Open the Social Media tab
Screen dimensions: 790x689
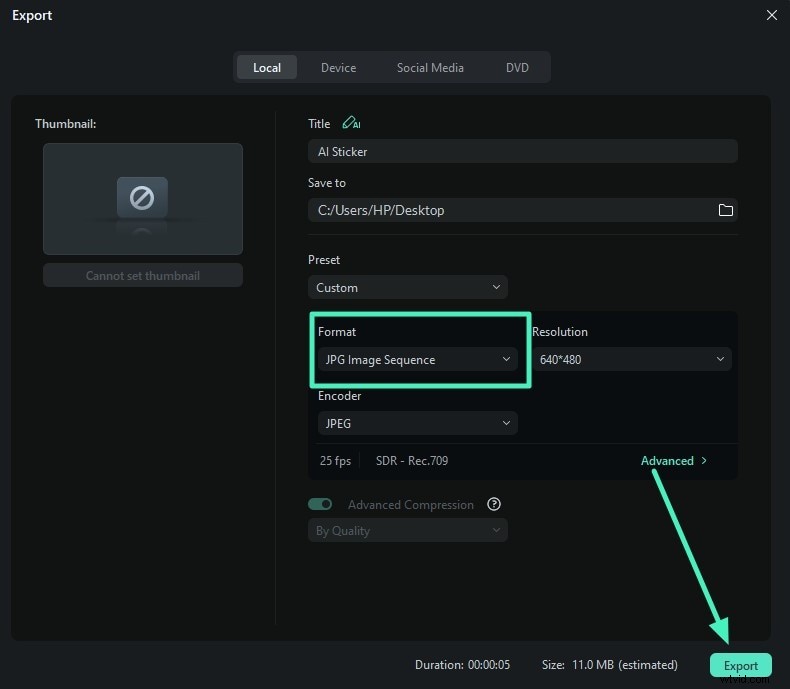pos(430,68)
